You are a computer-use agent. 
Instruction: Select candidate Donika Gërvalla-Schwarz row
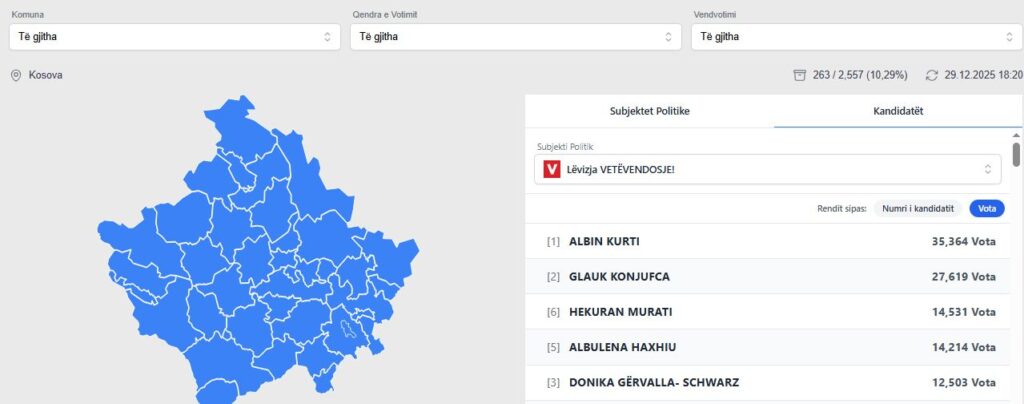tap(771, 382)
